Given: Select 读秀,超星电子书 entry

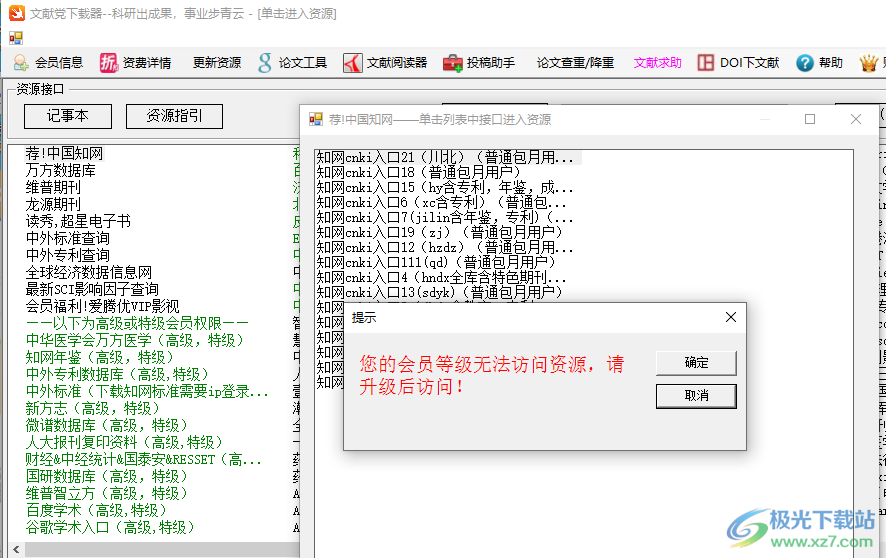Looking at the screenshot, I should tap(78, 221).
